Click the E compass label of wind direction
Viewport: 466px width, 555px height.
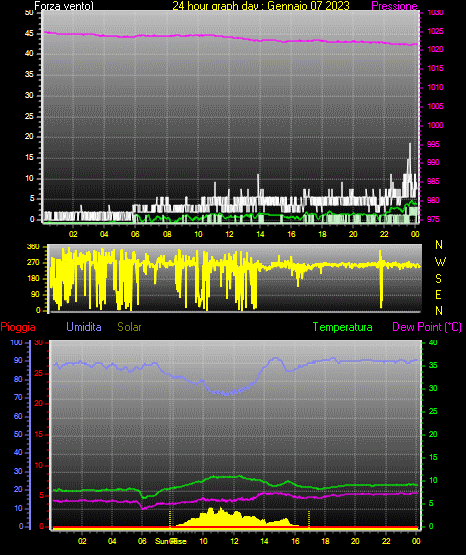[438, 294]
